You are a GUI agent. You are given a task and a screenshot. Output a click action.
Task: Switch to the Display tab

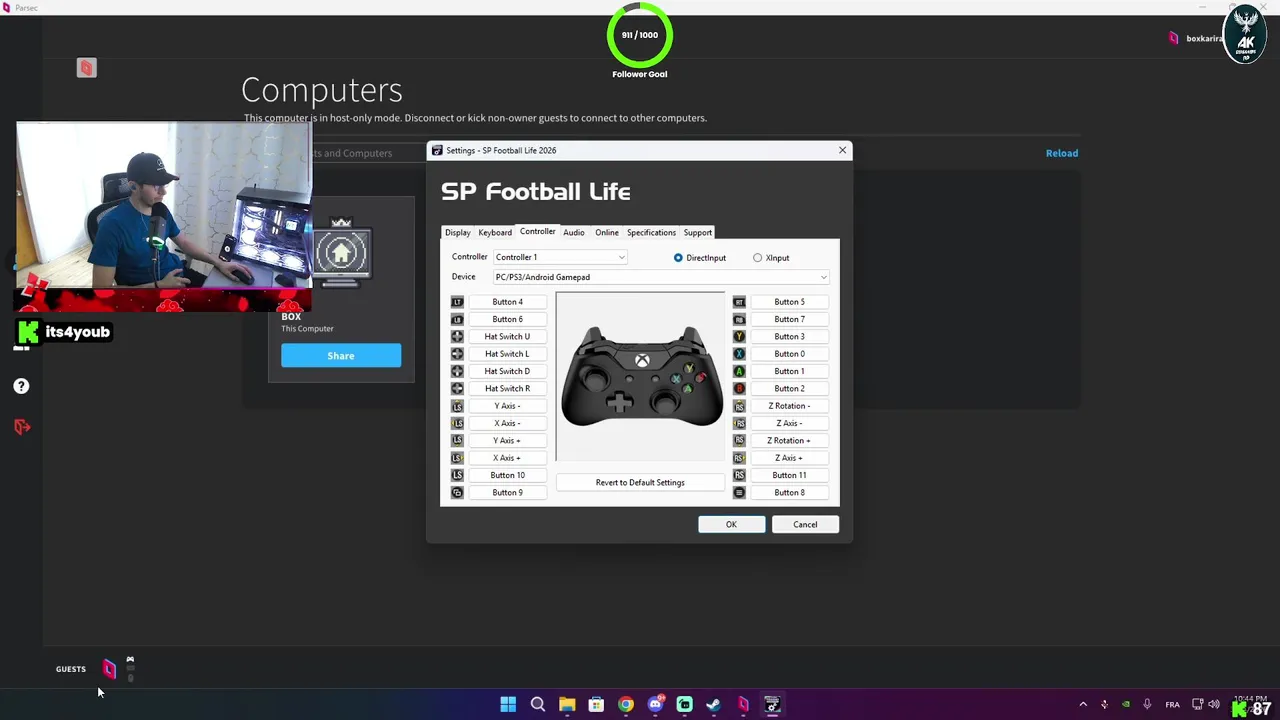coord(458,232)
